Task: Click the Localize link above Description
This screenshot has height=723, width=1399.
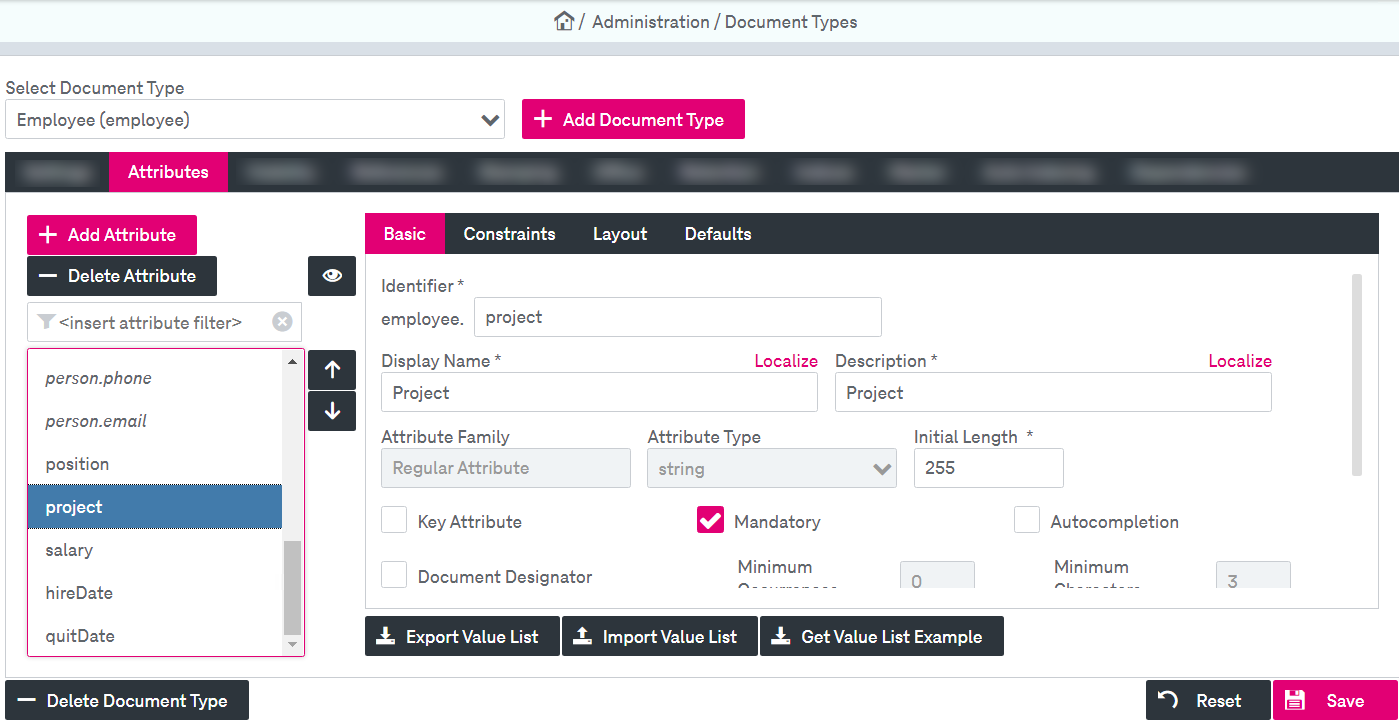Action: click(x=1240, y=360)
